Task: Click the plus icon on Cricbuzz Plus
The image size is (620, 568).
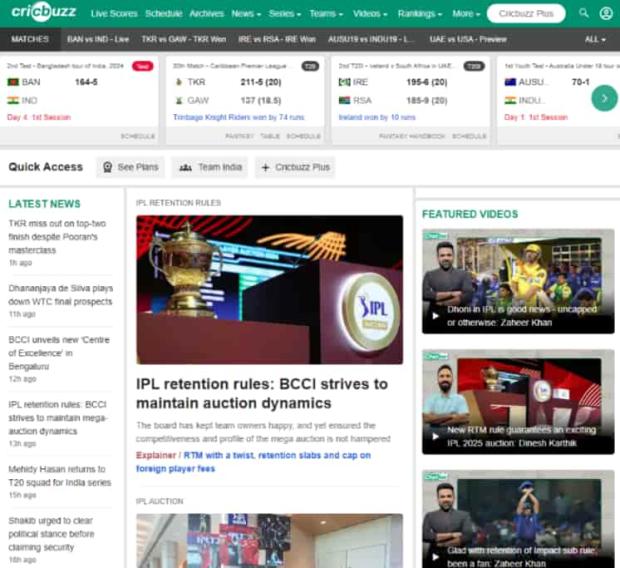Action: [265, 168]
